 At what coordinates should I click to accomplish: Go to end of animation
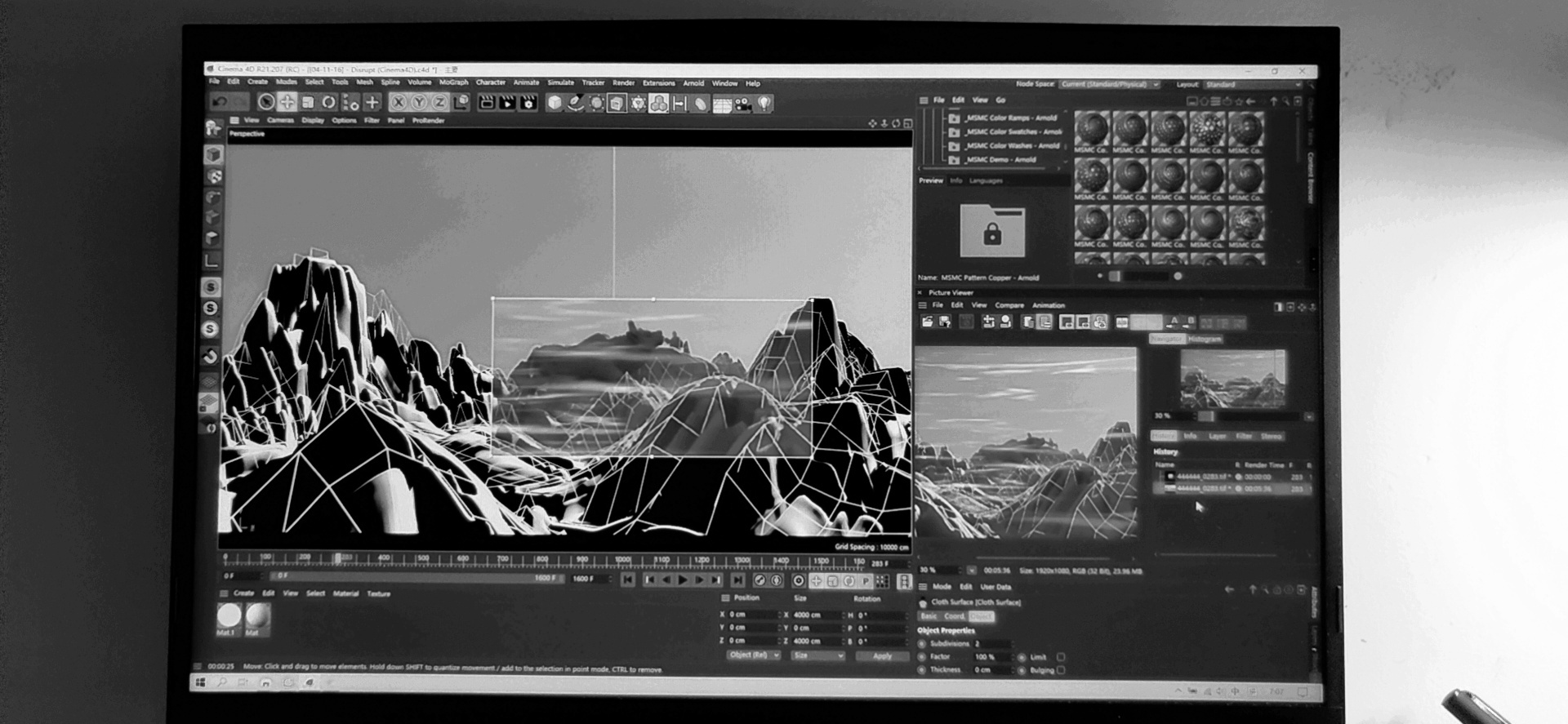click(x=737, y=580)
